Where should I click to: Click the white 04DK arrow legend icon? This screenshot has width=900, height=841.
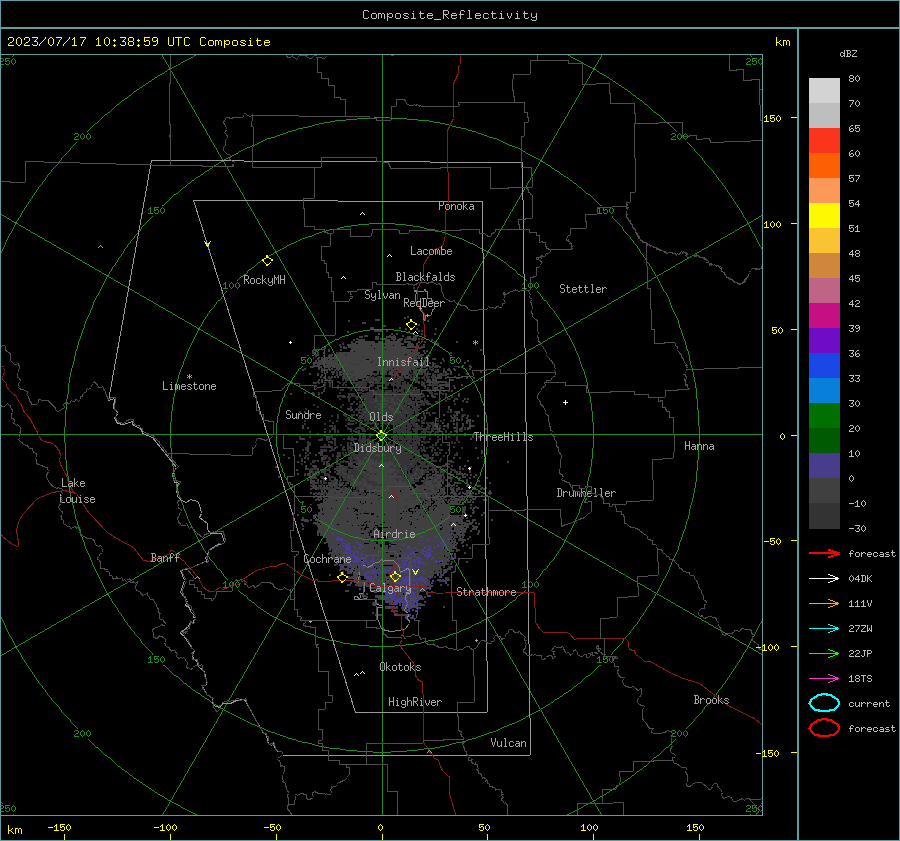click(824, 578)
